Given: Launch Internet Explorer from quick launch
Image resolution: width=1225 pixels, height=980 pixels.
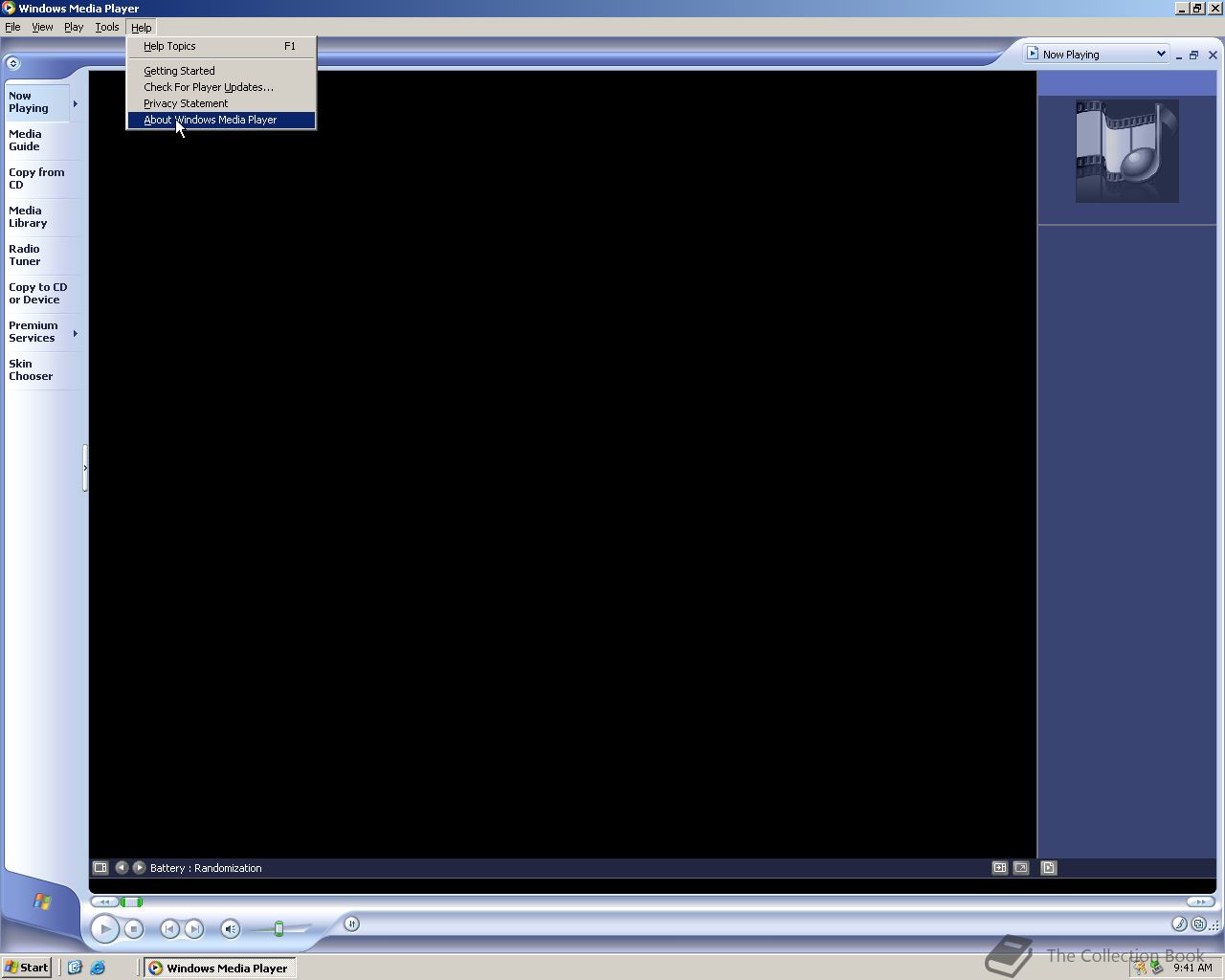Looking at the screenshot, I should click(x=98, y=968).
